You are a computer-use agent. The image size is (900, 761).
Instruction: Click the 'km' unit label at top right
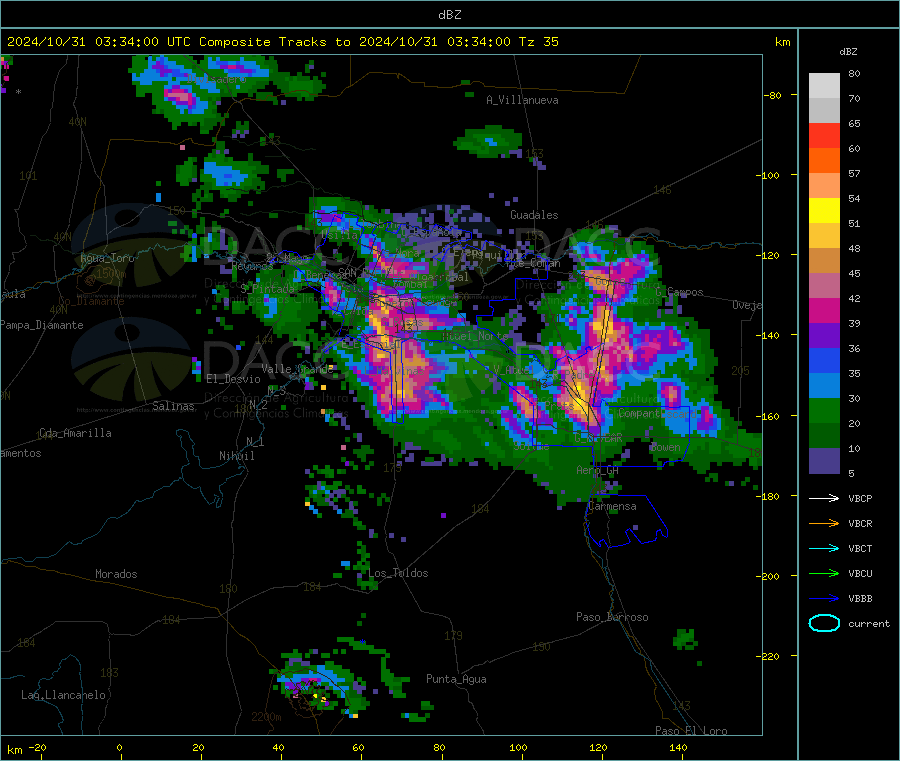782,42
